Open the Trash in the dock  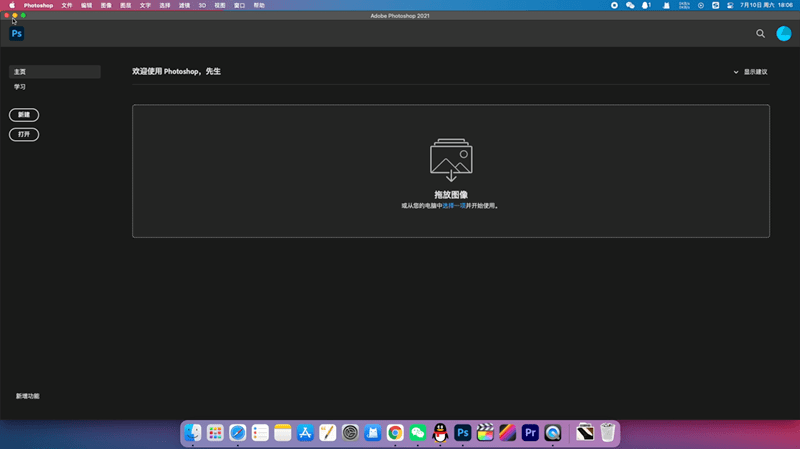[x=608, y=433]
